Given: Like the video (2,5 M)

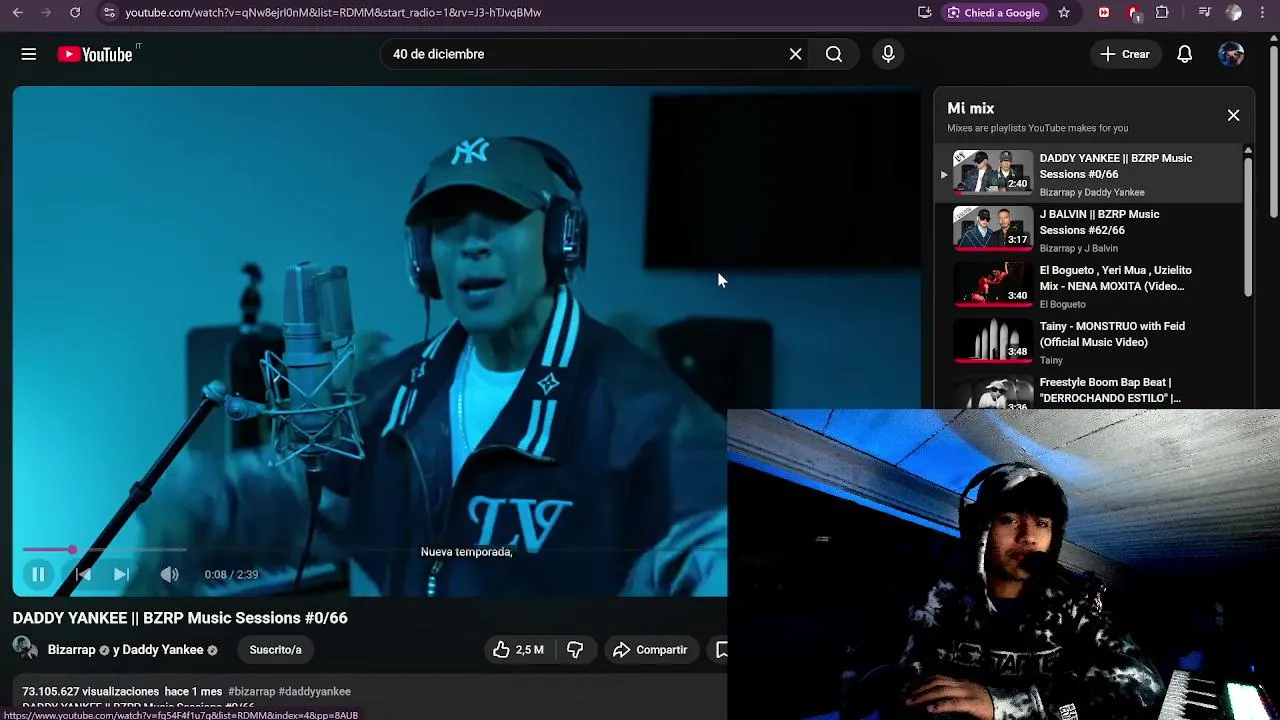Looking at the screenshot, I should (518, 650).
